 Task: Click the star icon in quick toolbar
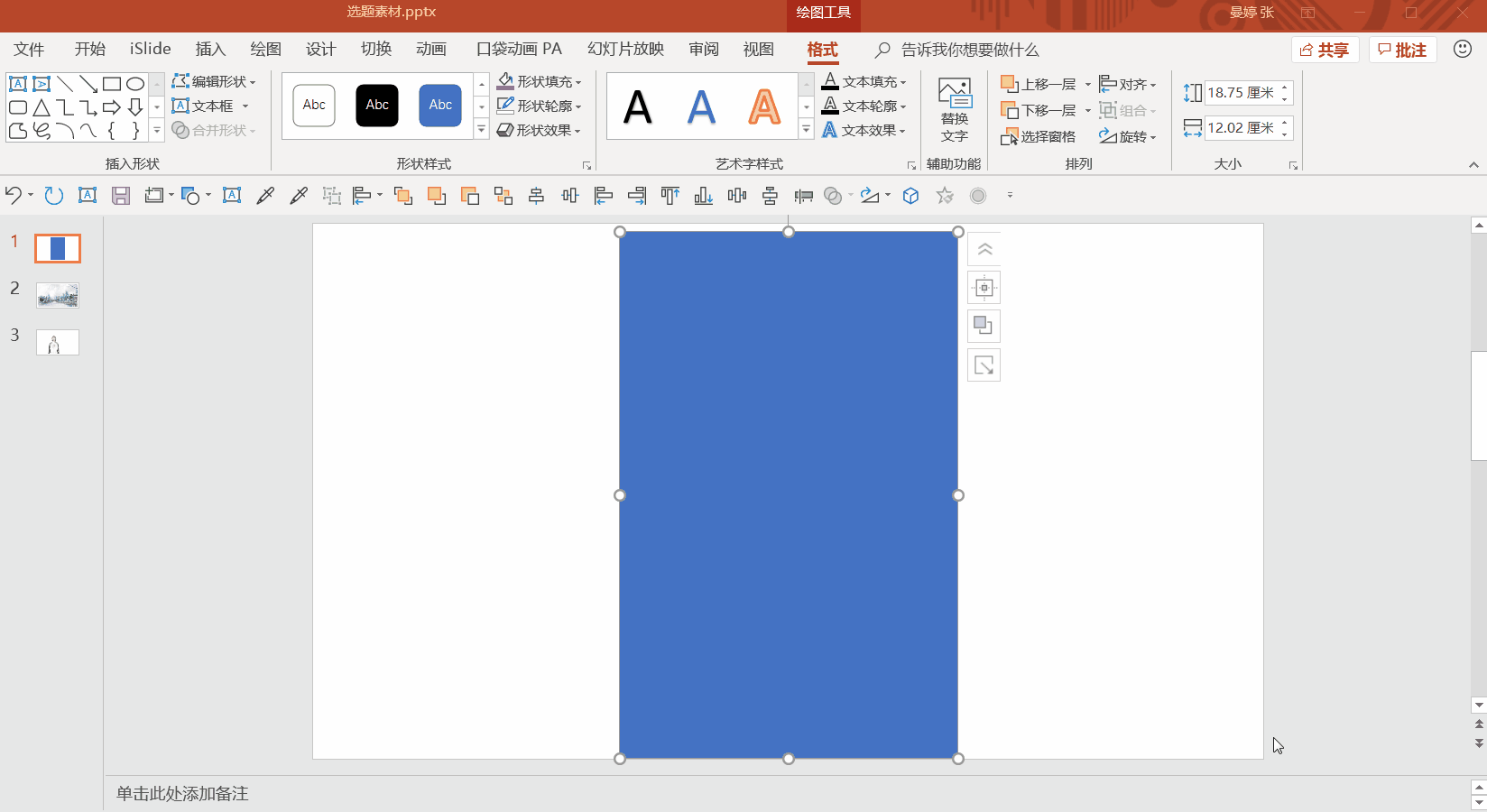pos(945,196)
